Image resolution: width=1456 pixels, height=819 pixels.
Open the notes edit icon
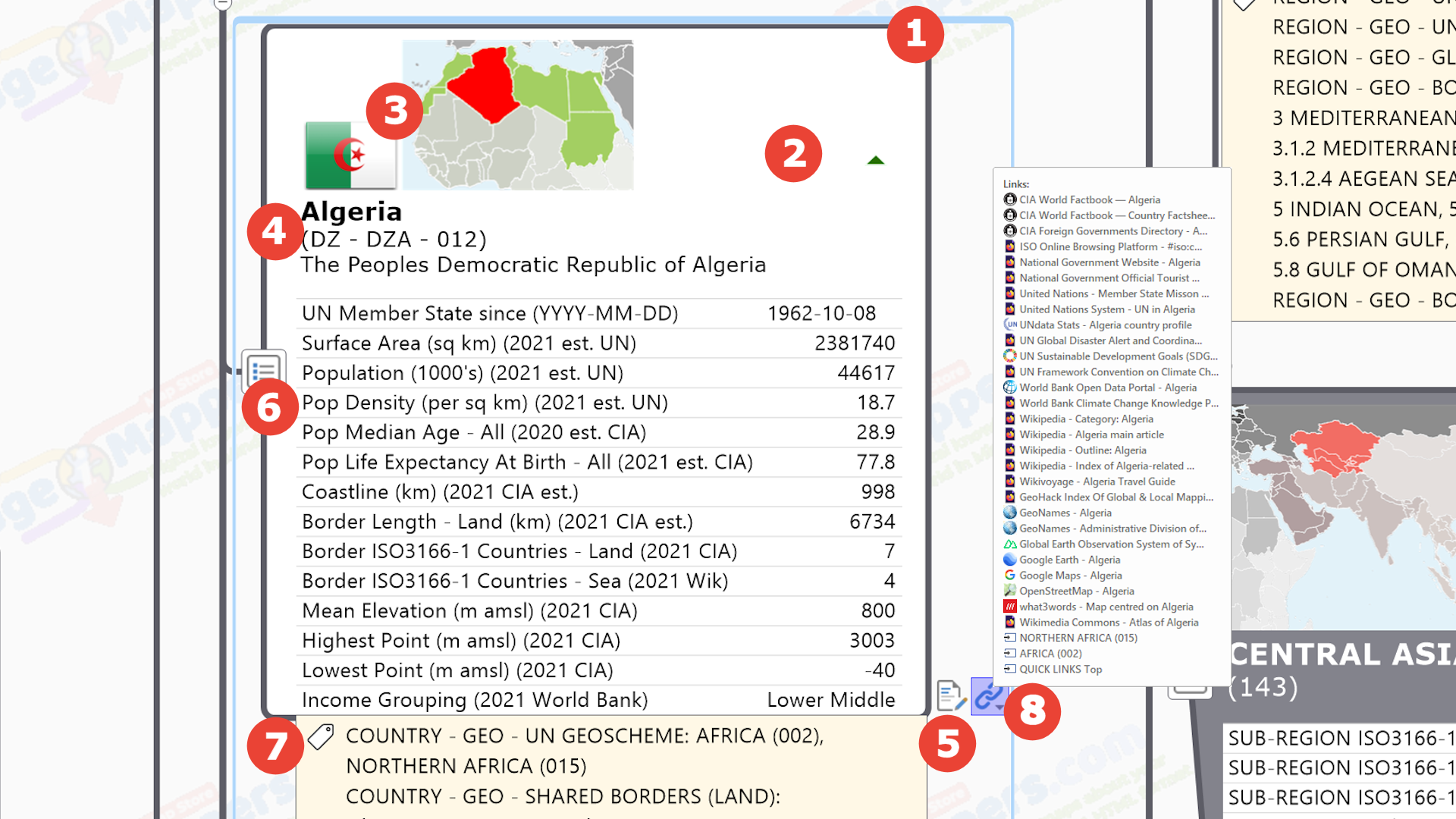point(949,695)
